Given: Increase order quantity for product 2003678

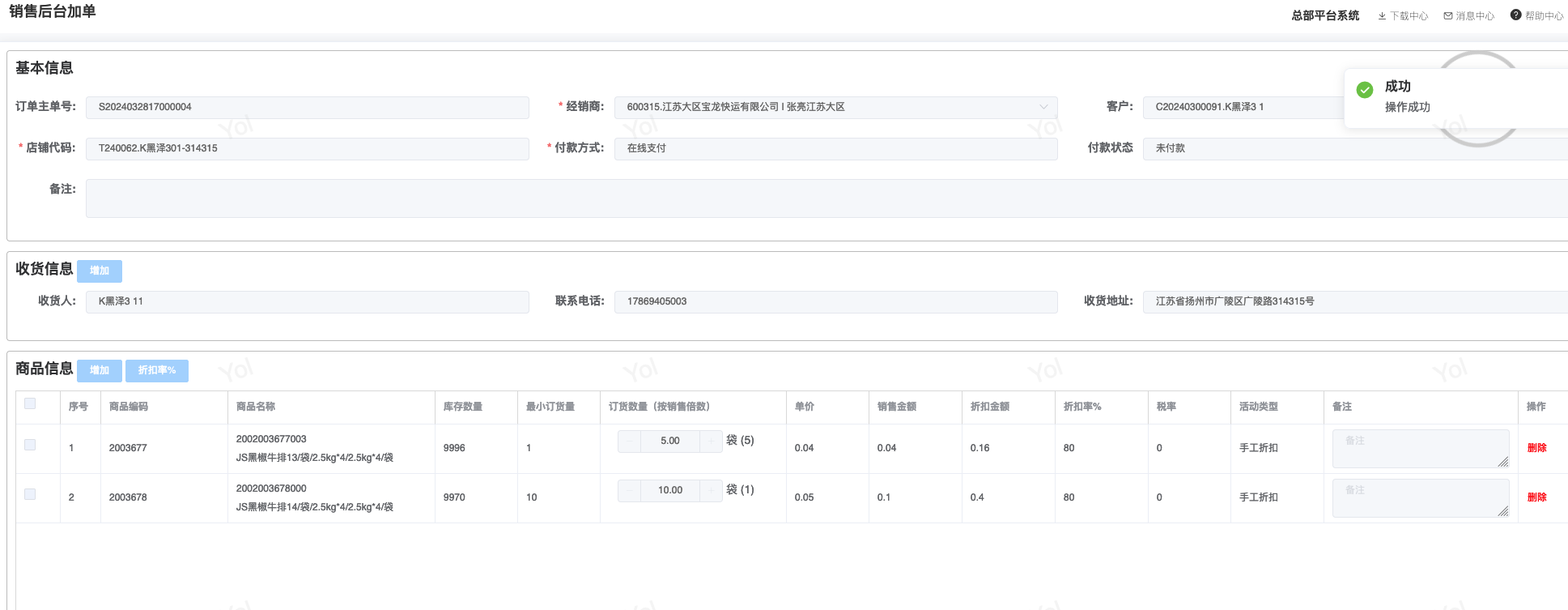Looking at the screenshot, I should [711, 491].
